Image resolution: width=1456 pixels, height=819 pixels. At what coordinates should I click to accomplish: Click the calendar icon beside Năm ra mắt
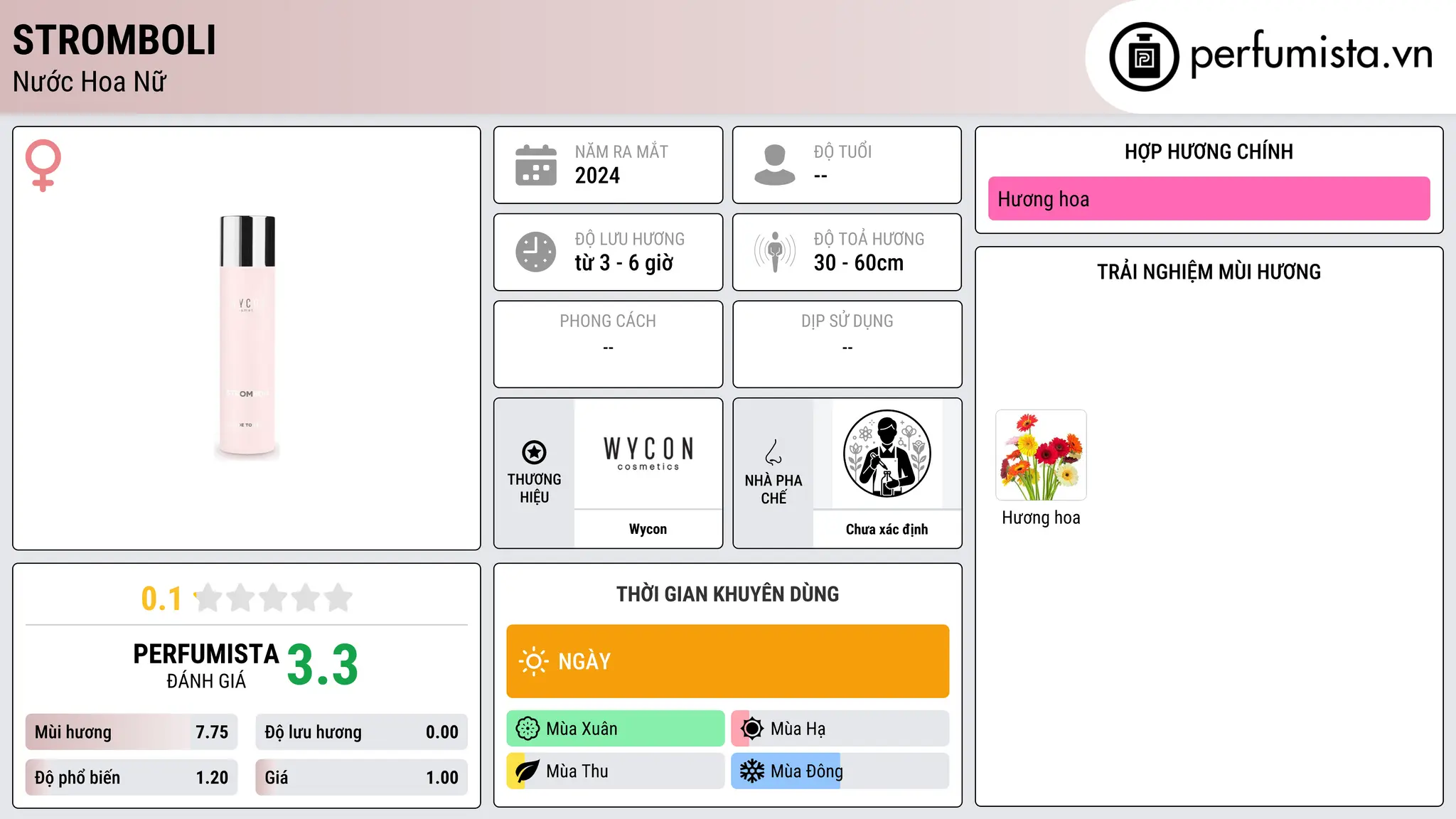pos(536,165)
